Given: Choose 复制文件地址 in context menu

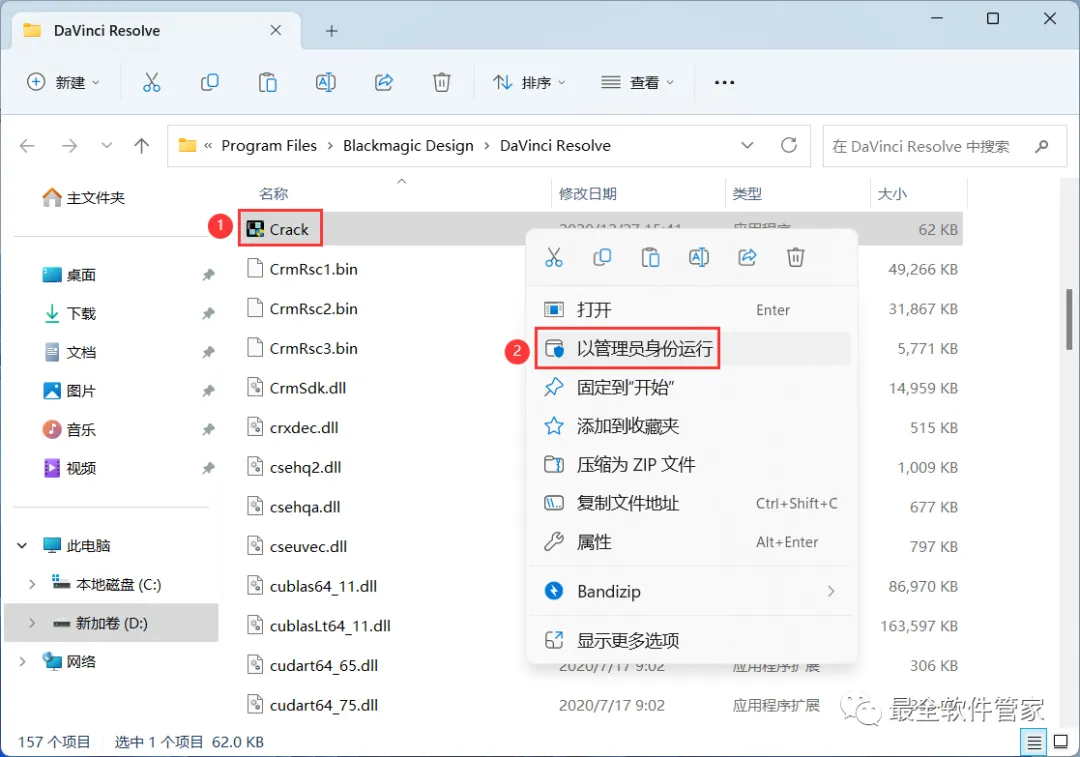Looking at the screenshot, I should [x=692, y=504].
